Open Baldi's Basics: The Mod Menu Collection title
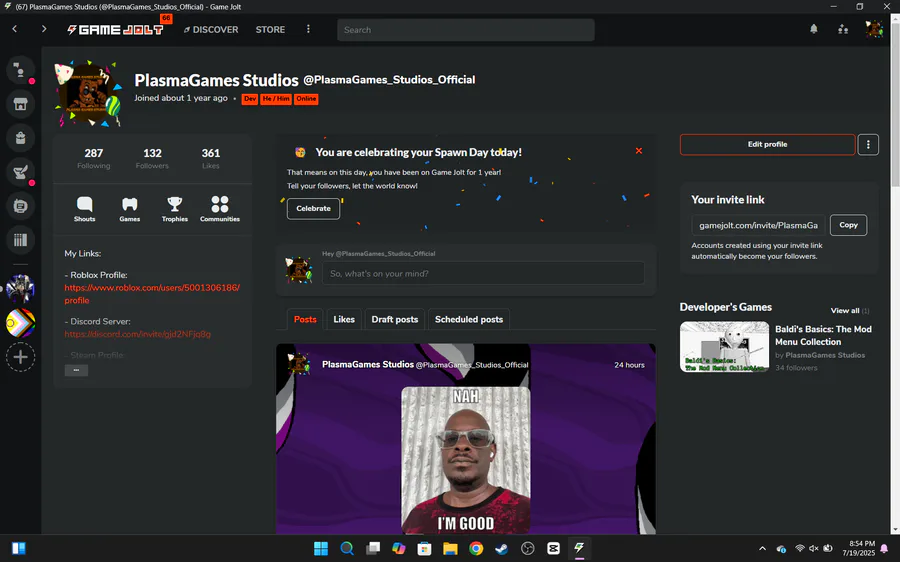 pos(823,335)
